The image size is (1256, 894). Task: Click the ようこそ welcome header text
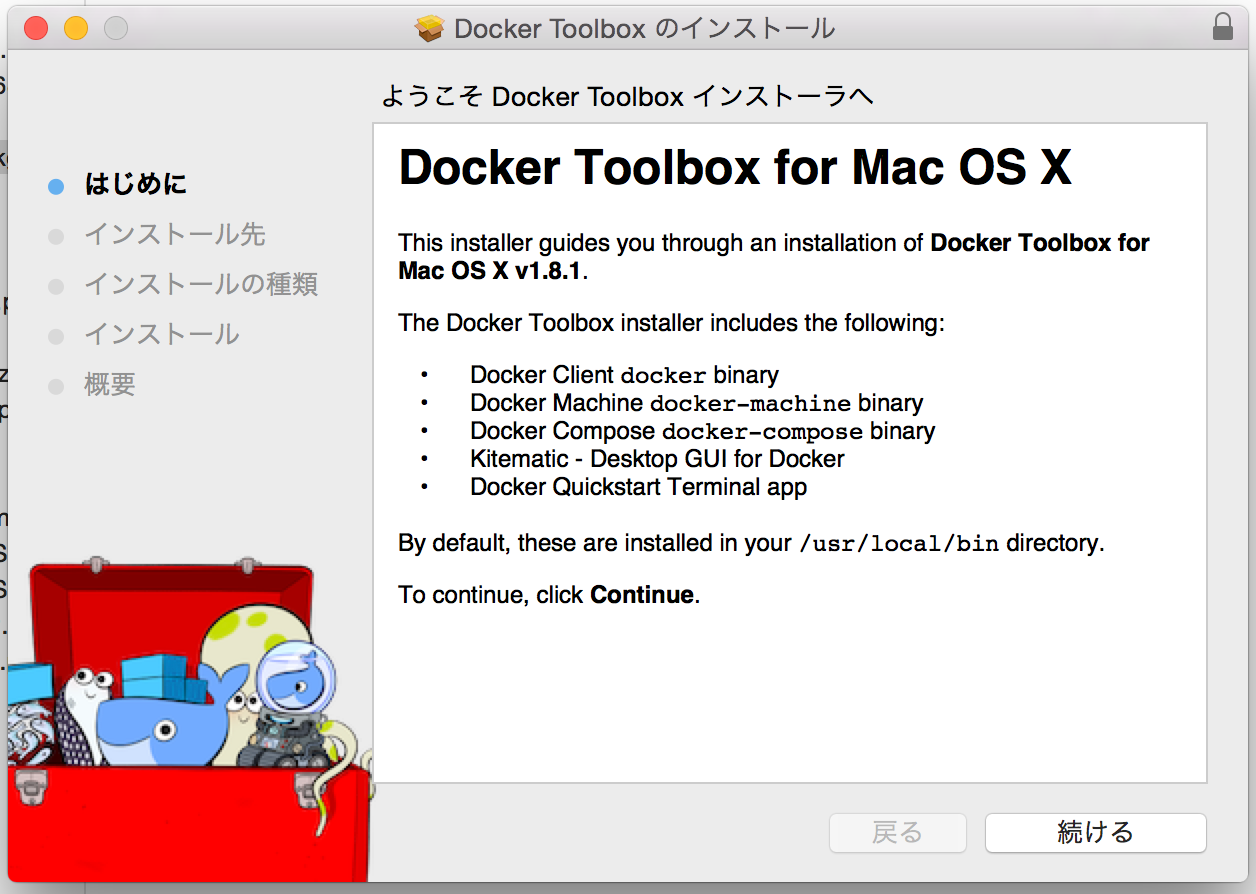627,95
